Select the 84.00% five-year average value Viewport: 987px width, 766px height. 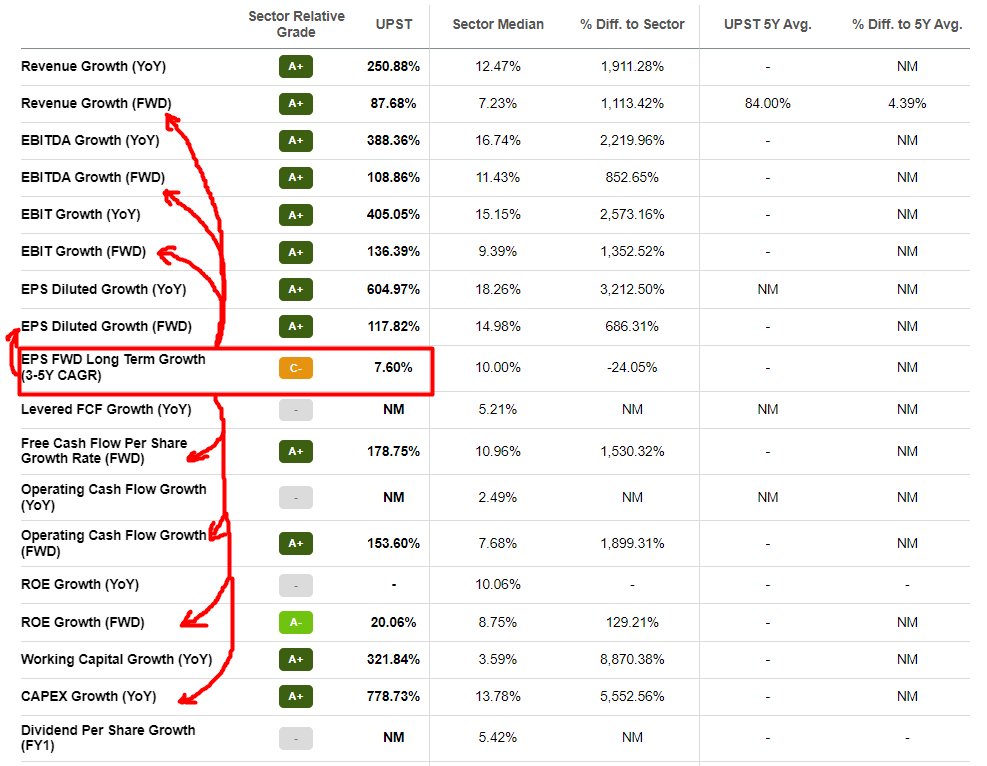pyautogui.click(x=767, y=104)
